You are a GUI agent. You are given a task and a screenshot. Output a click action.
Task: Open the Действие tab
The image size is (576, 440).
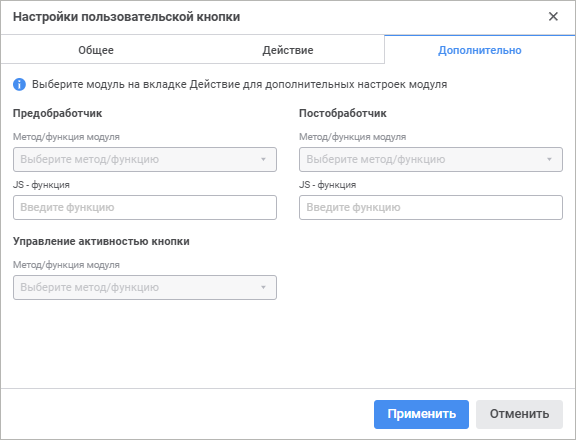pyautogui.click(x=288, y=50)
